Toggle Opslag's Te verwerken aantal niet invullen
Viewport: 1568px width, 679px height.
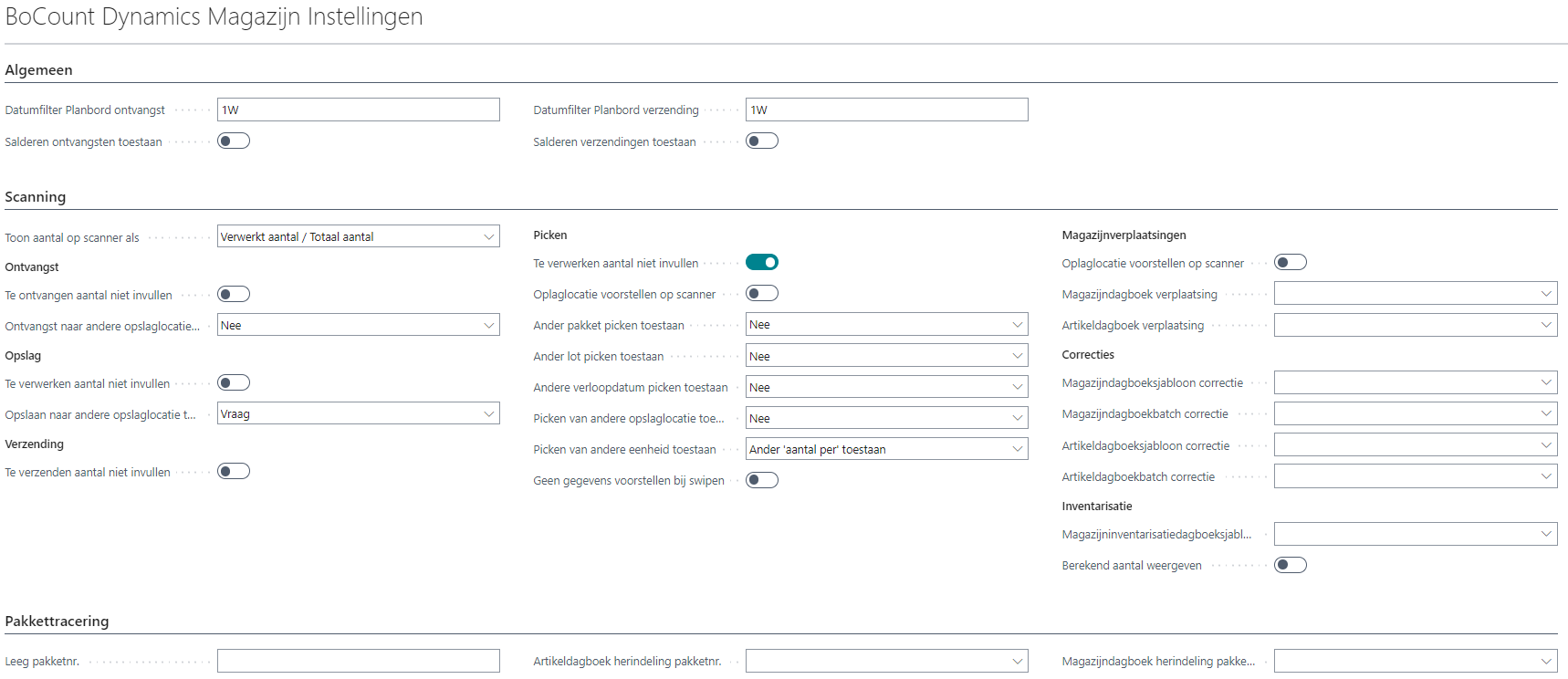234,382
